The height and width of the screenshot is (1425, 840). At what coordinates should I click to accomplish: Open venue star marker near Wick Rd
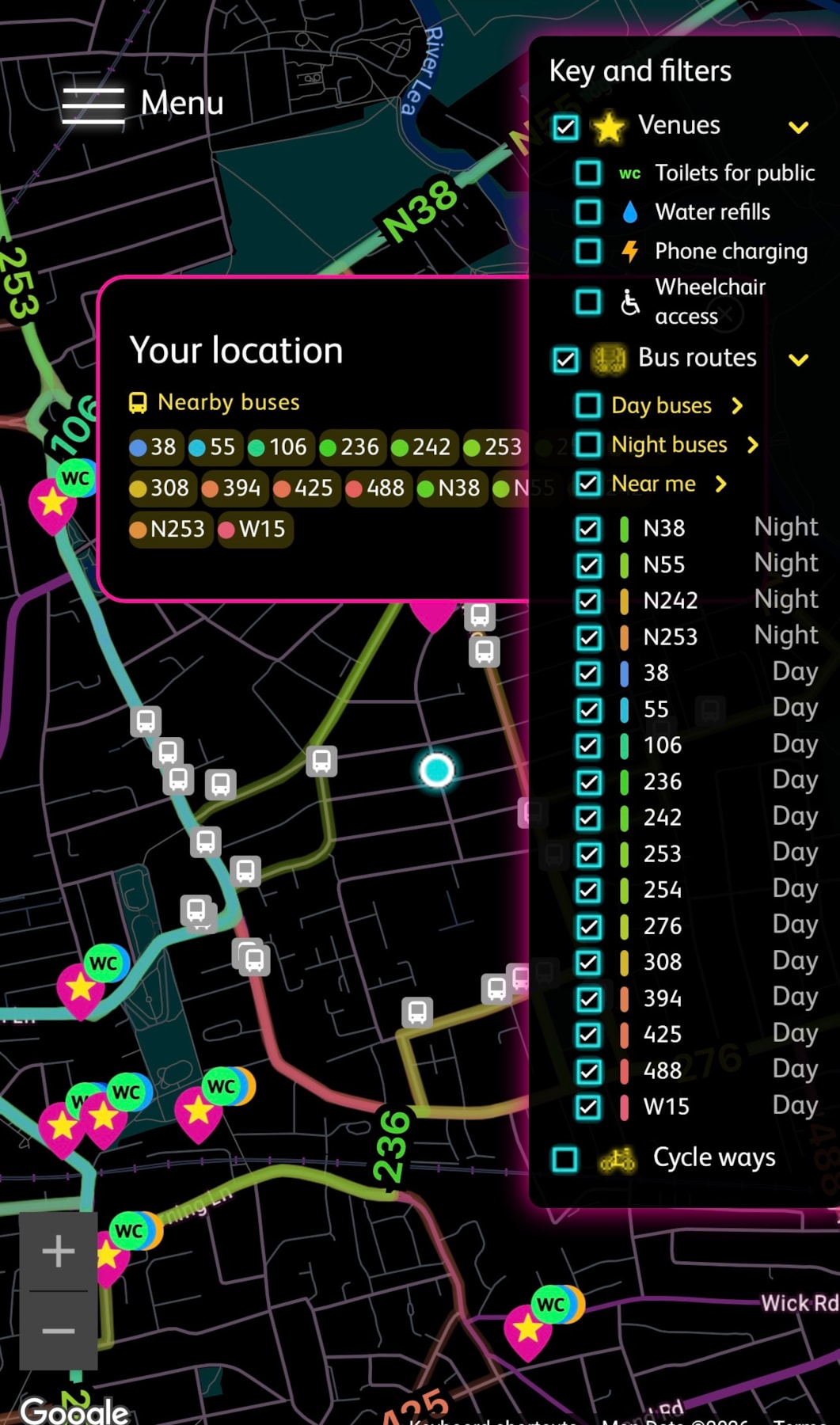coord(528,1332)
